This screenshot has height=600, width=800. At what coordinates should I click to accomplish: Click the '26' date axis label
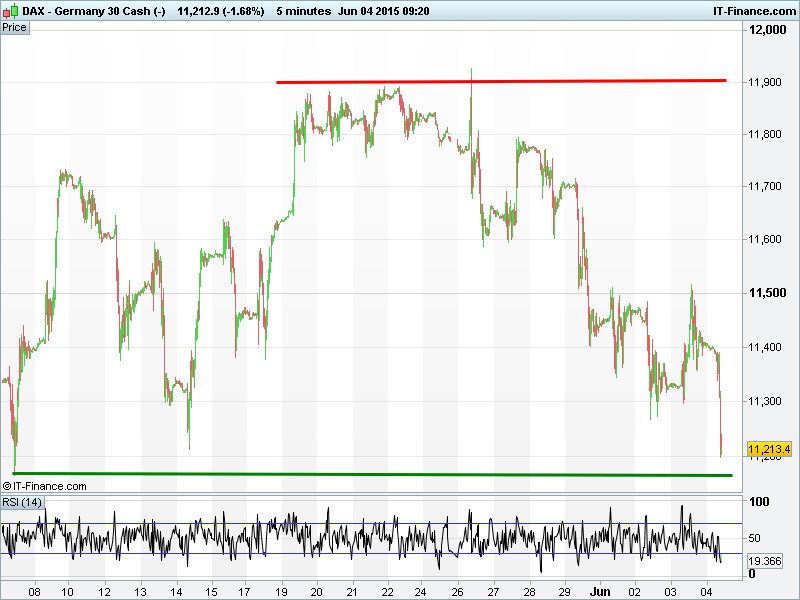click(x=458, y=591)
